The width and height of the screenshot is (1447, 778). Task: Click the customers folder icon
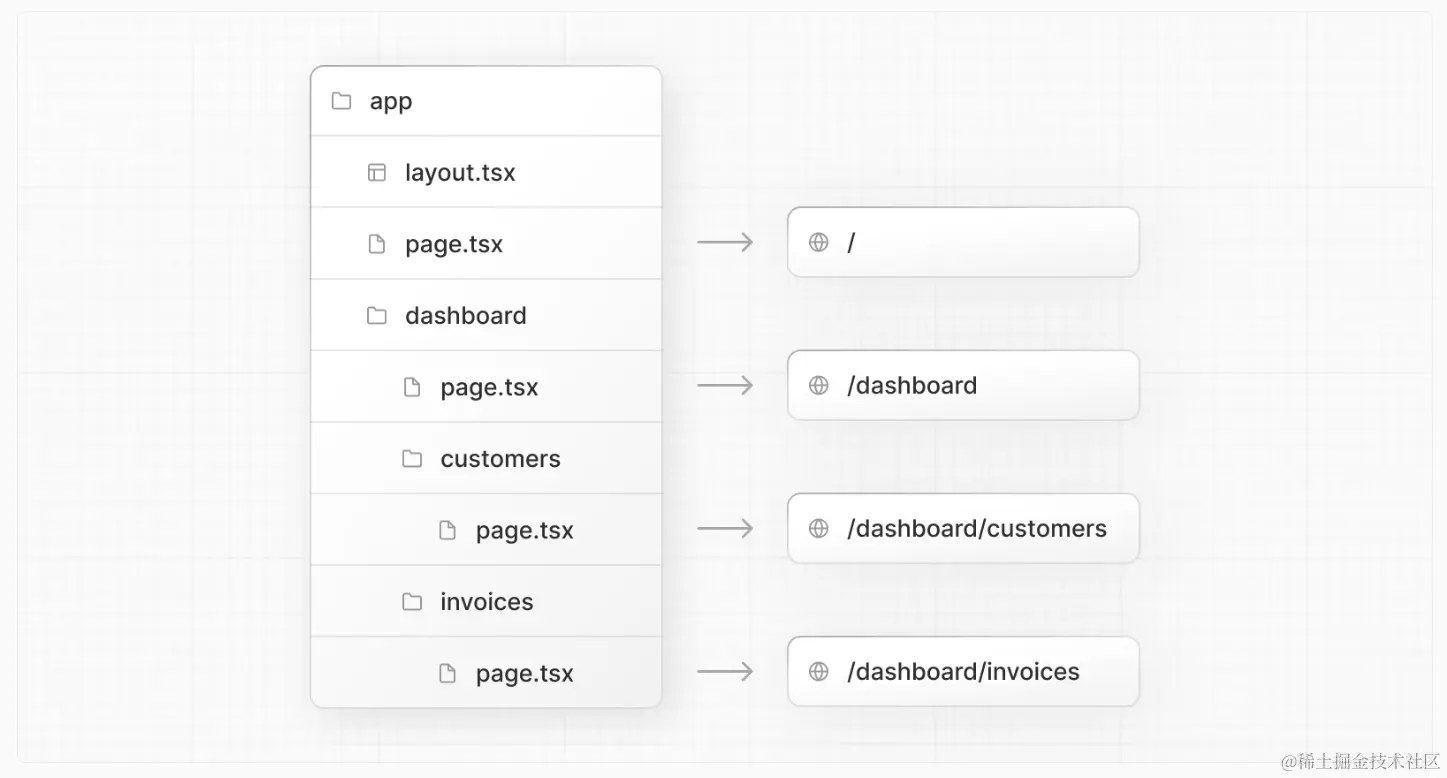point(412,459)
